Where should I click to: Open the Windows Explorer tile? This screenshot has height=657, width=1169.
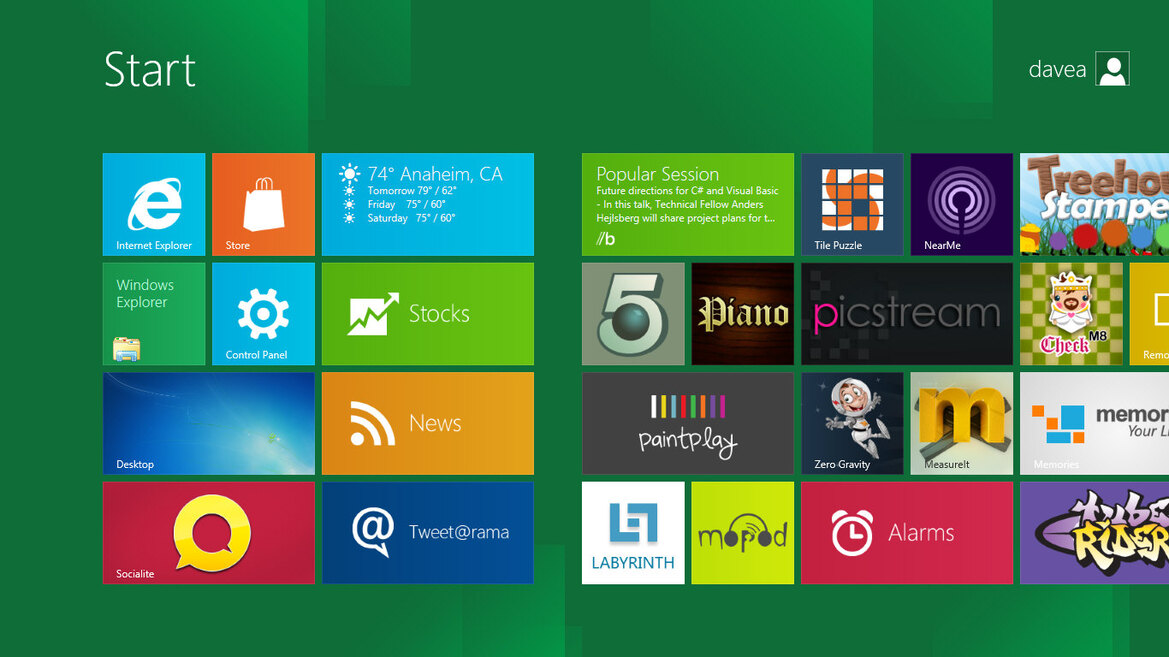coord(154,314)
